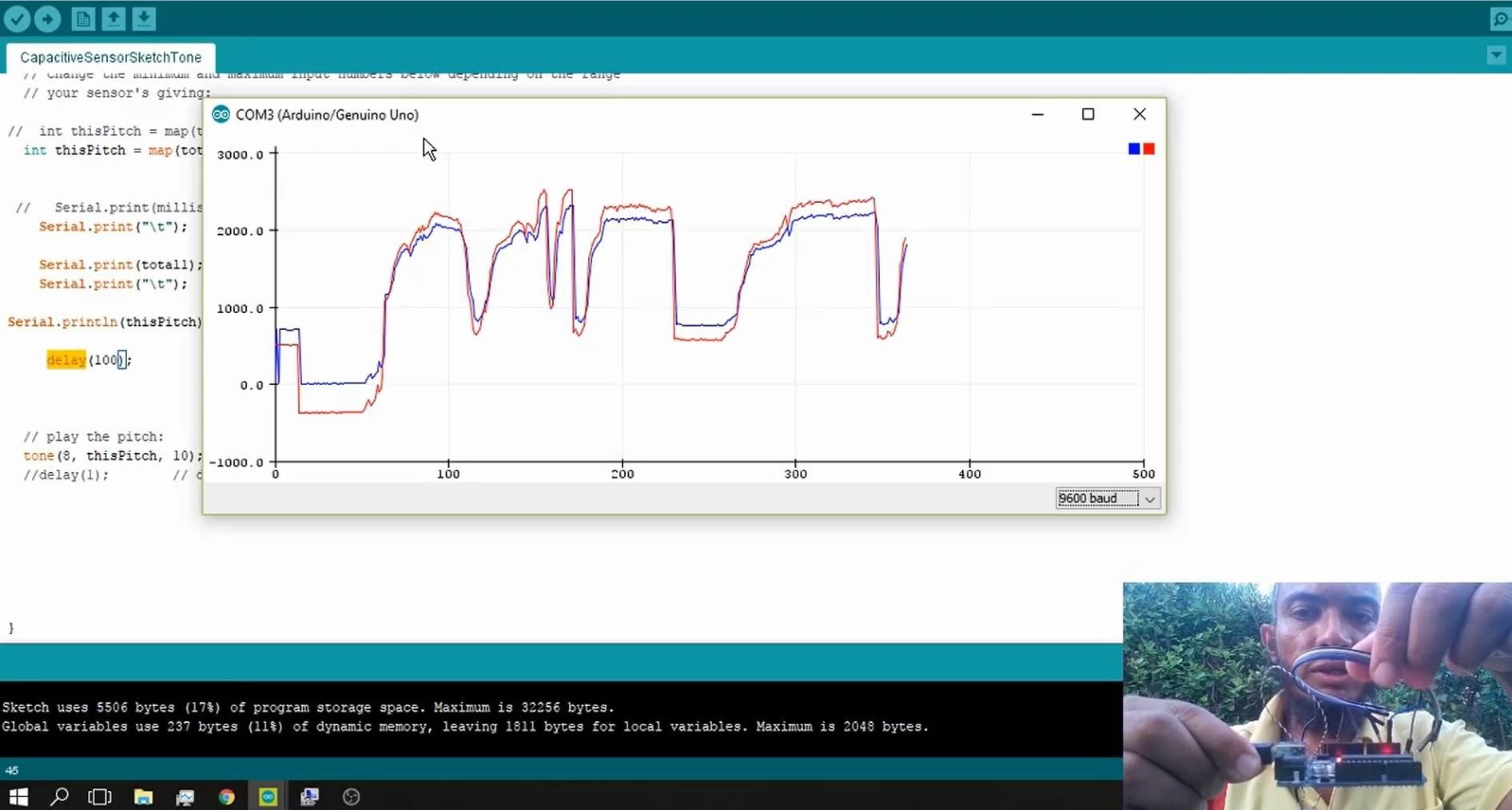This screenshot has width=1512, height=810.
Task: Save the sketch with the Save icon
Action: (144, 18)
